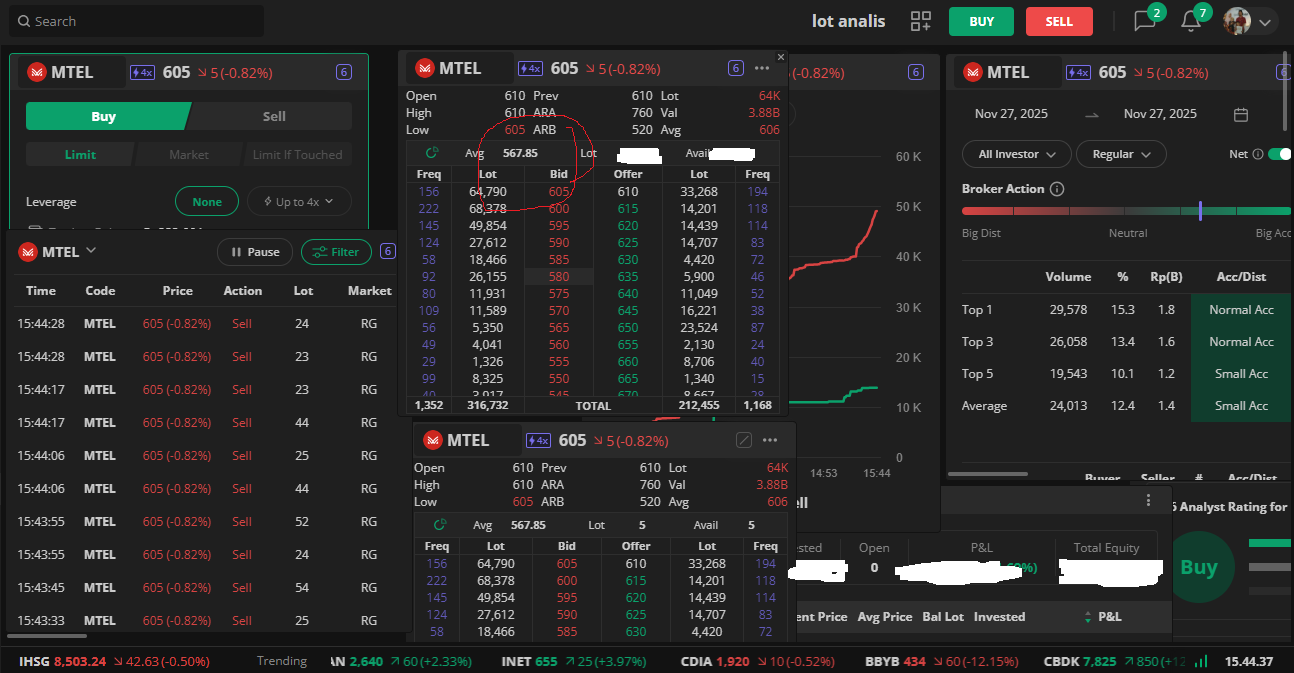Click 4x badge in broker panel header
The width and height of the screenshot is (1294, 673).
1079,72
